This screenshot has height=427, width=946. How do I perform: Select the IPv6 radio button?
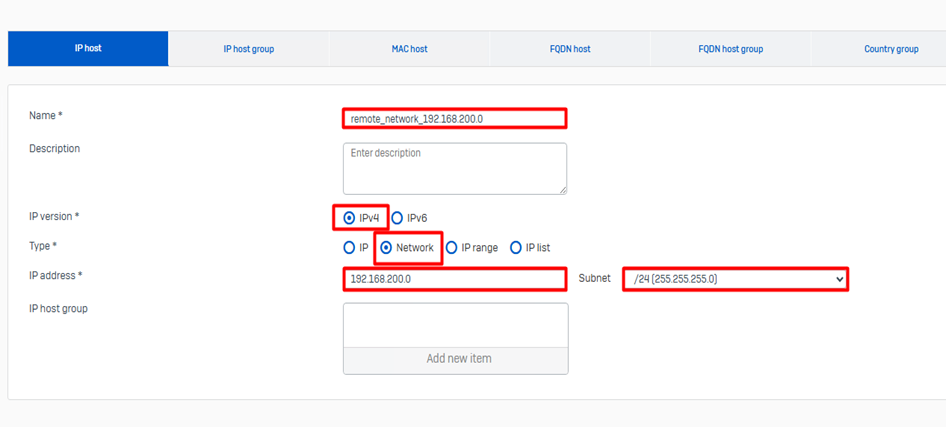click(397, 218)
